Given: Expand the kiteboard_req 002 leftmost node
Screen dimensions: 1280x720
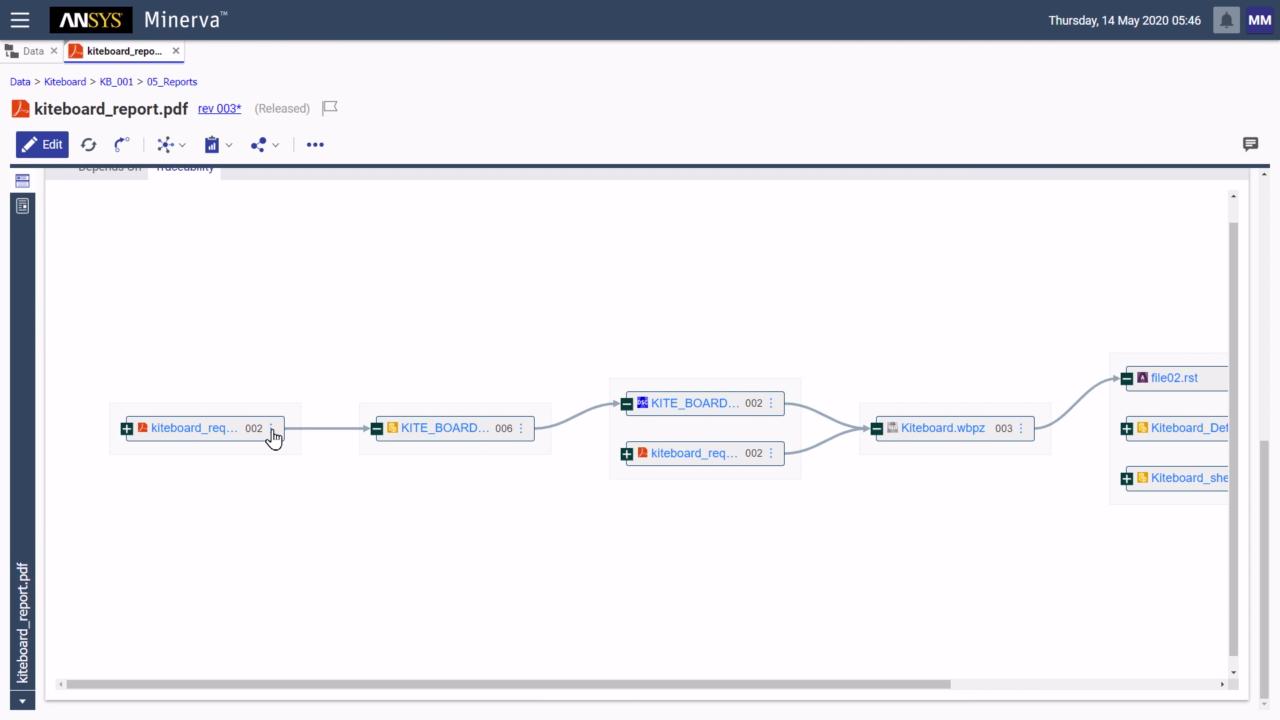Looking at the screenshot, I should coord(127,428).
